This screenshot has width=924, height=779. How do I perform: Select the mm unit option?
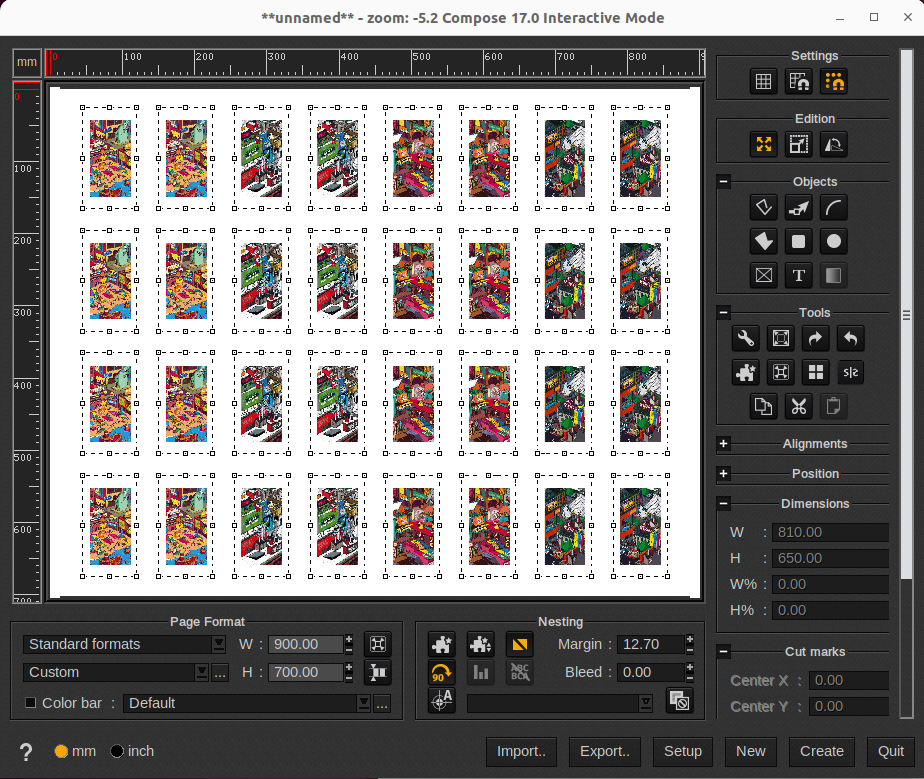click(61, 751)
